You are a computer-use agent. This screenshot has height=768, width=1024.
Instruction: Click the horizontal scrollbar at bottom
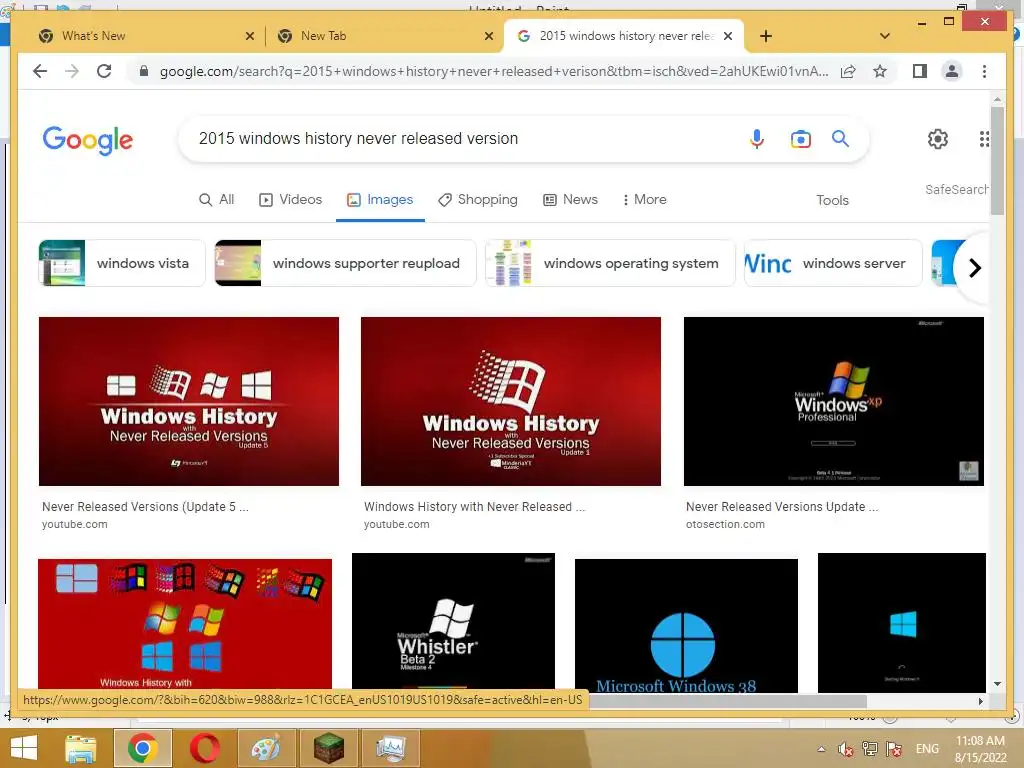(x=728, y=701)
